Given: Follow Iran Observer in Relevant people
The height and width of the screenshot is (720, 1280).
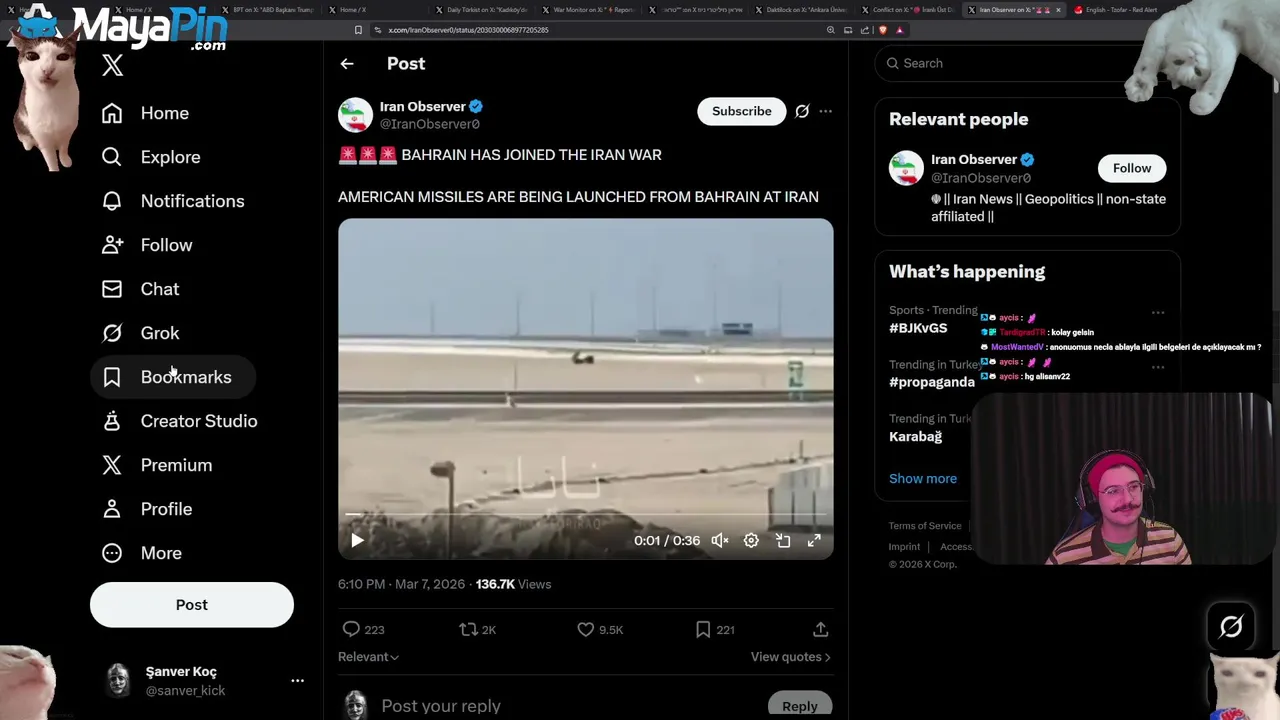Looking at the screenshot, I should point(1132,168).
